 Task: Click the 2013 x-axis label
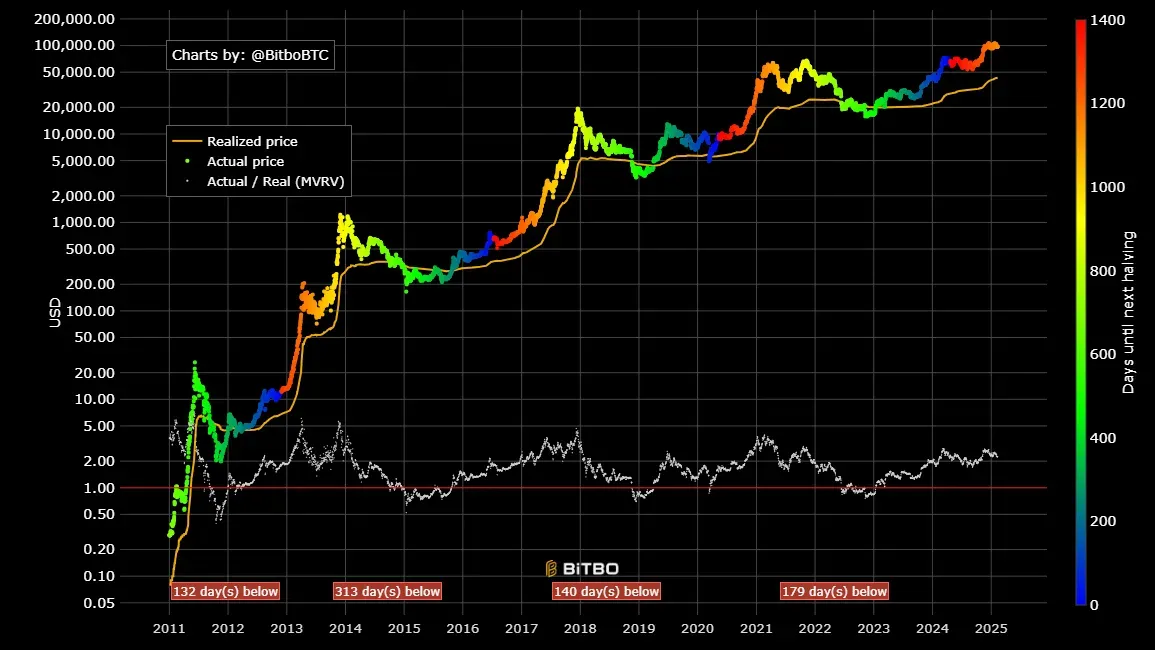287,629
